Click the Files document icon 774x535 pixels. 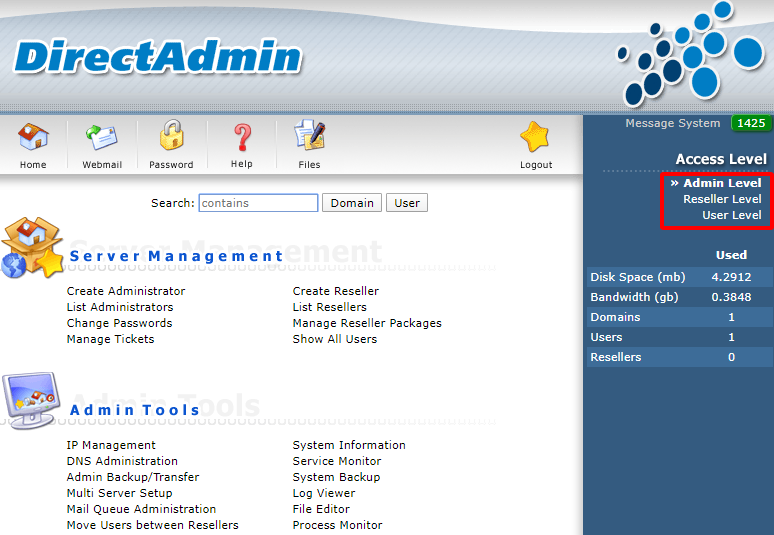coord(310,135)
